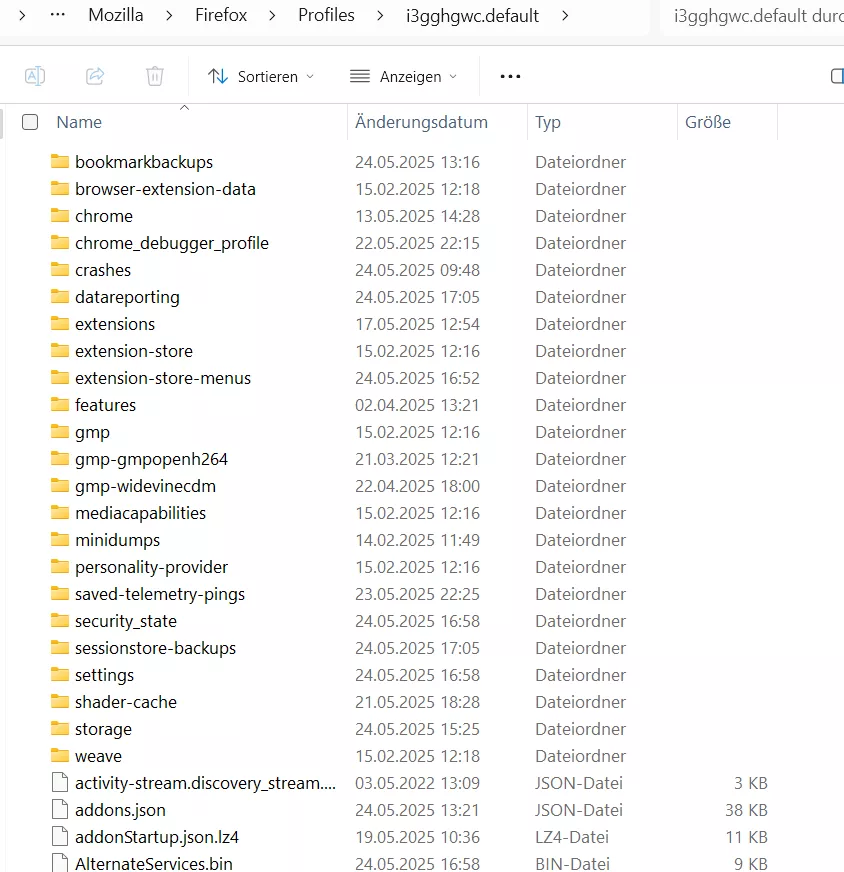Click the settings folder name
The image size is (844, 872).
[x=105, y=675]
